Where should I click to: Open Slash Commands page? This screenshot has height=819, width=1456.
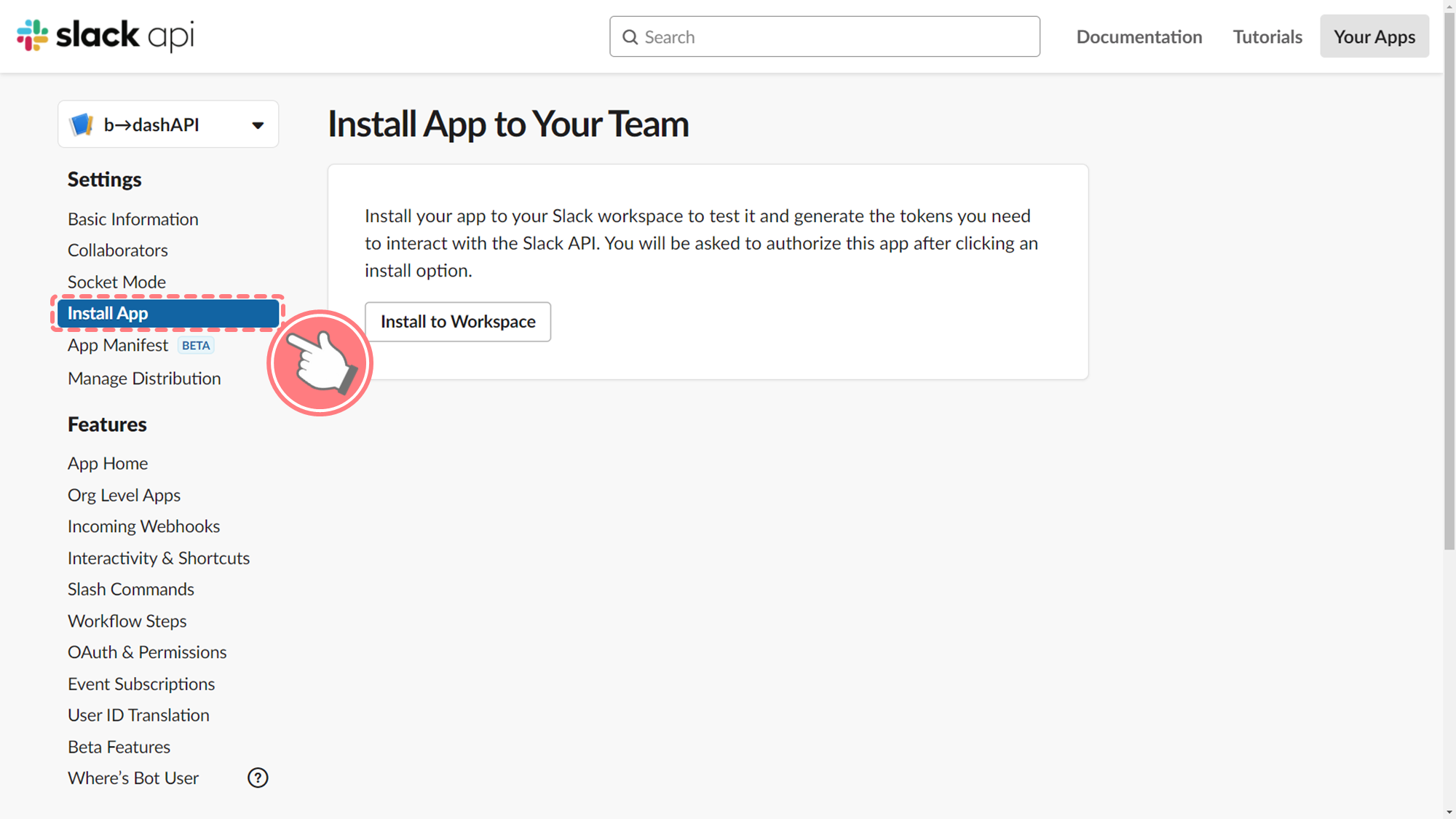click(131, 589)
